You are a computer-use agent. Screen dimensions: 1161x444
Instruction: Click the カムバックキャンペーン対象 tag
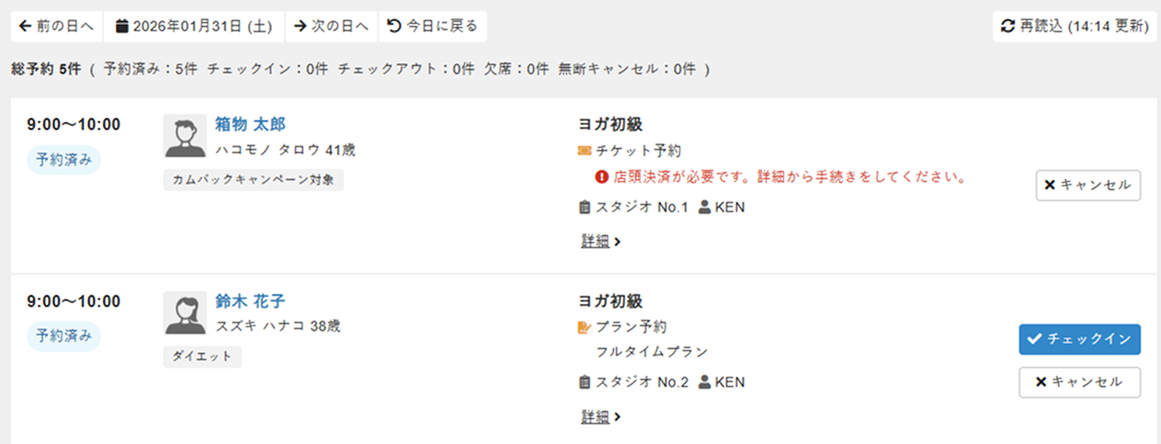point(253,180)
